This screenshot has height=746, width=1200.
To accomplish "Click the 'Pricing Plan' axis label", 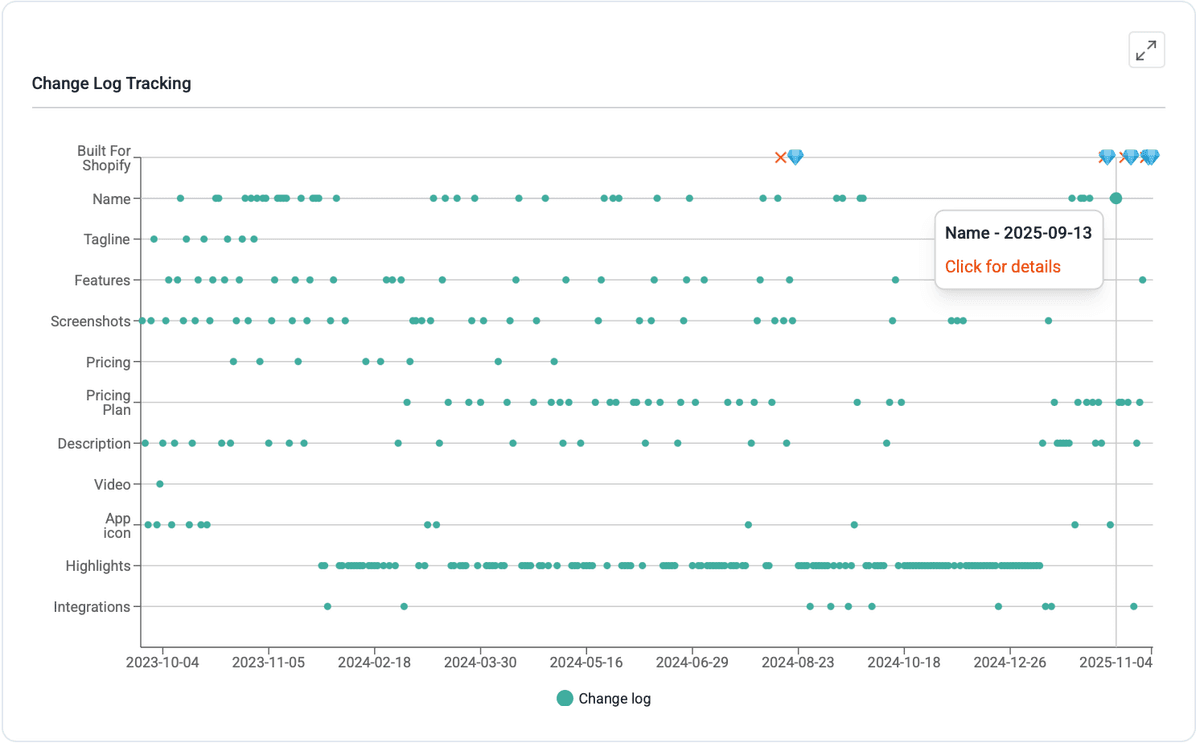I will (x=108, y=402).
